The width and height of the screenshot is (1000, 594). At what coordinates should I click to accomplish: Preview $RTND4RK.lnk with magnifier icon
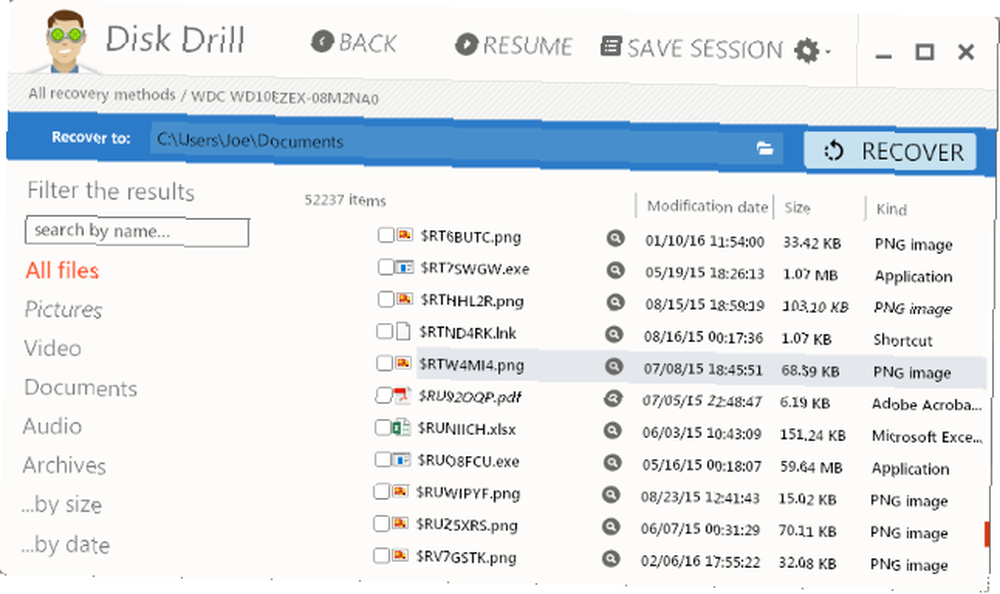[x=614, y=334]
